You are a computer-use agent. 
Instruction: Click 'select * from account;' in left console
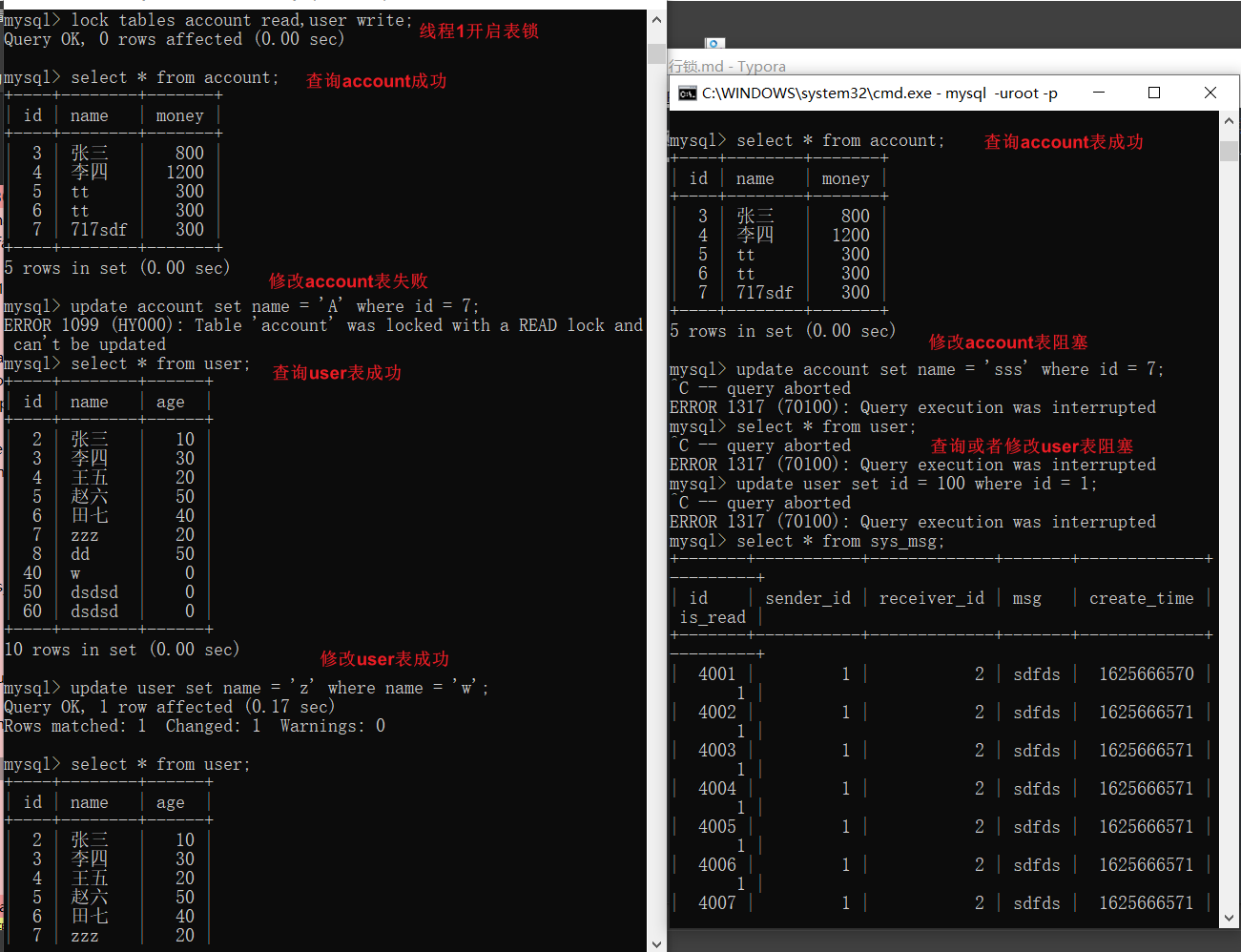coord(175,77)
